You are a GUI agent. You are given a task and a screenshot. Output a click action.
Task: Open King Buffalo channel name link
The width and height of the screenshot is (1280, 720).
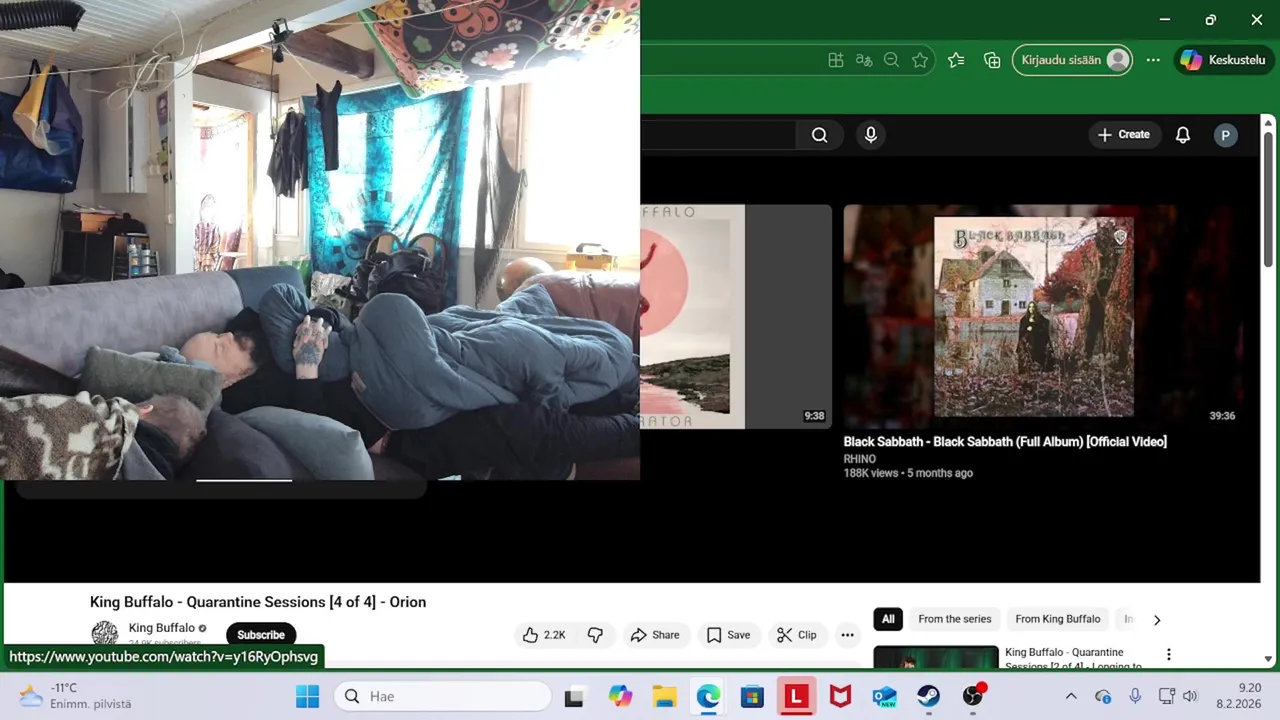point(162,628)
